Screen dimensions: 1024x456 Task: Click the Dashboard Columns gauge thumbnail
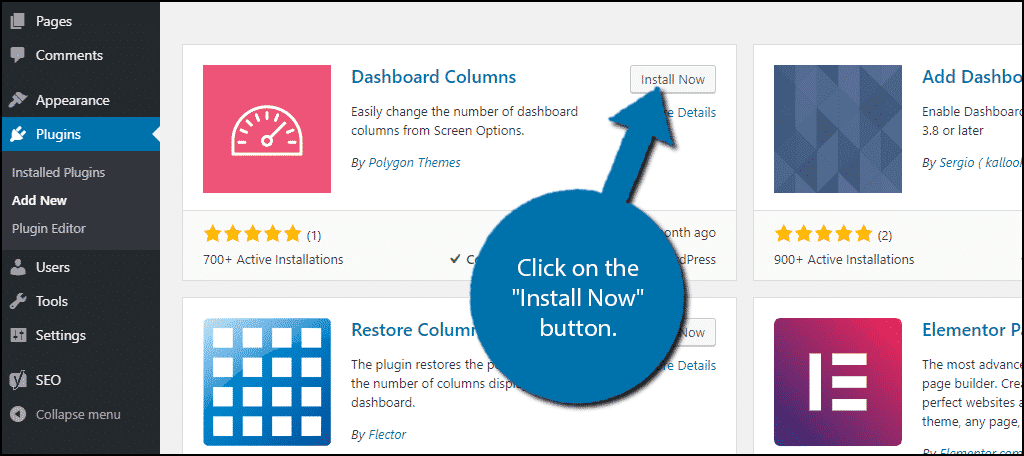266,129
